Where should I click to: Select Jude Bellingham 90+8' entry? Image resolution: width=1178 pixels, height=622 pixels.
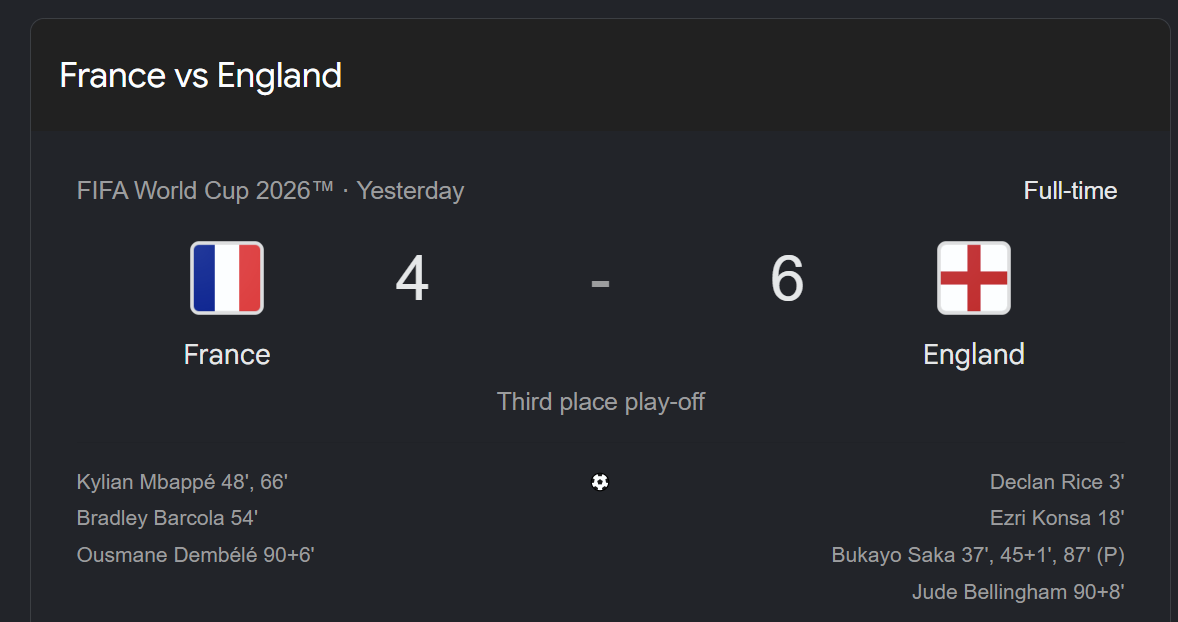coord(1018,592)
